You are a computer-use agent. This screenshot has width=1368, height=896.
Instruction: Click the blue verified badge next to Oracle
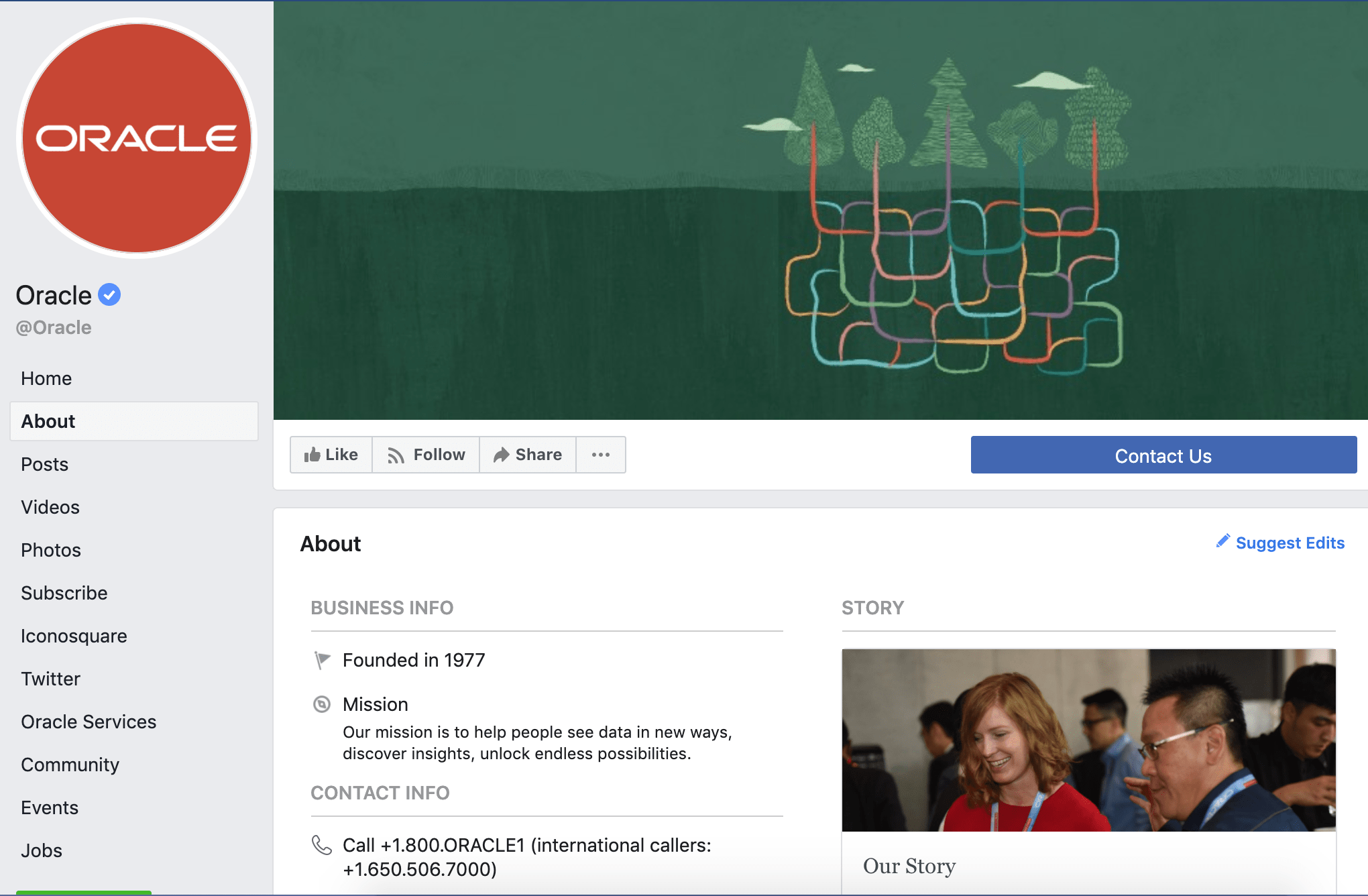(x=109, y=294)
